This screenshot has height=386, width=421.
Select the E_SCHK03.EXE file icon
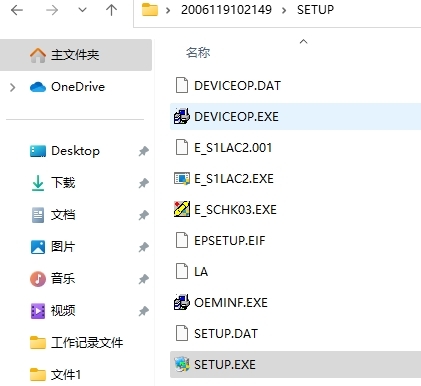pyautogui.click(x=182, y=209)
